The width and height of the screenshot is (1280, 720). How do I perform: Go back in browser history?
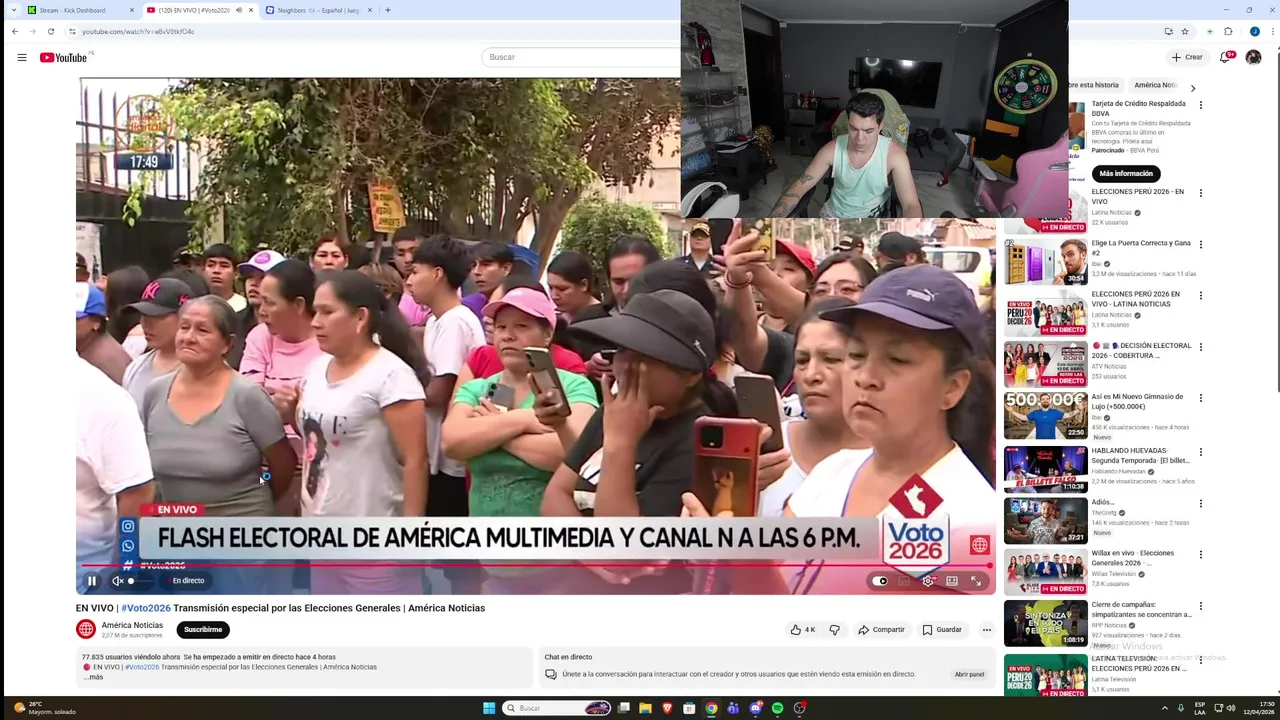click(x=15, y=31)
